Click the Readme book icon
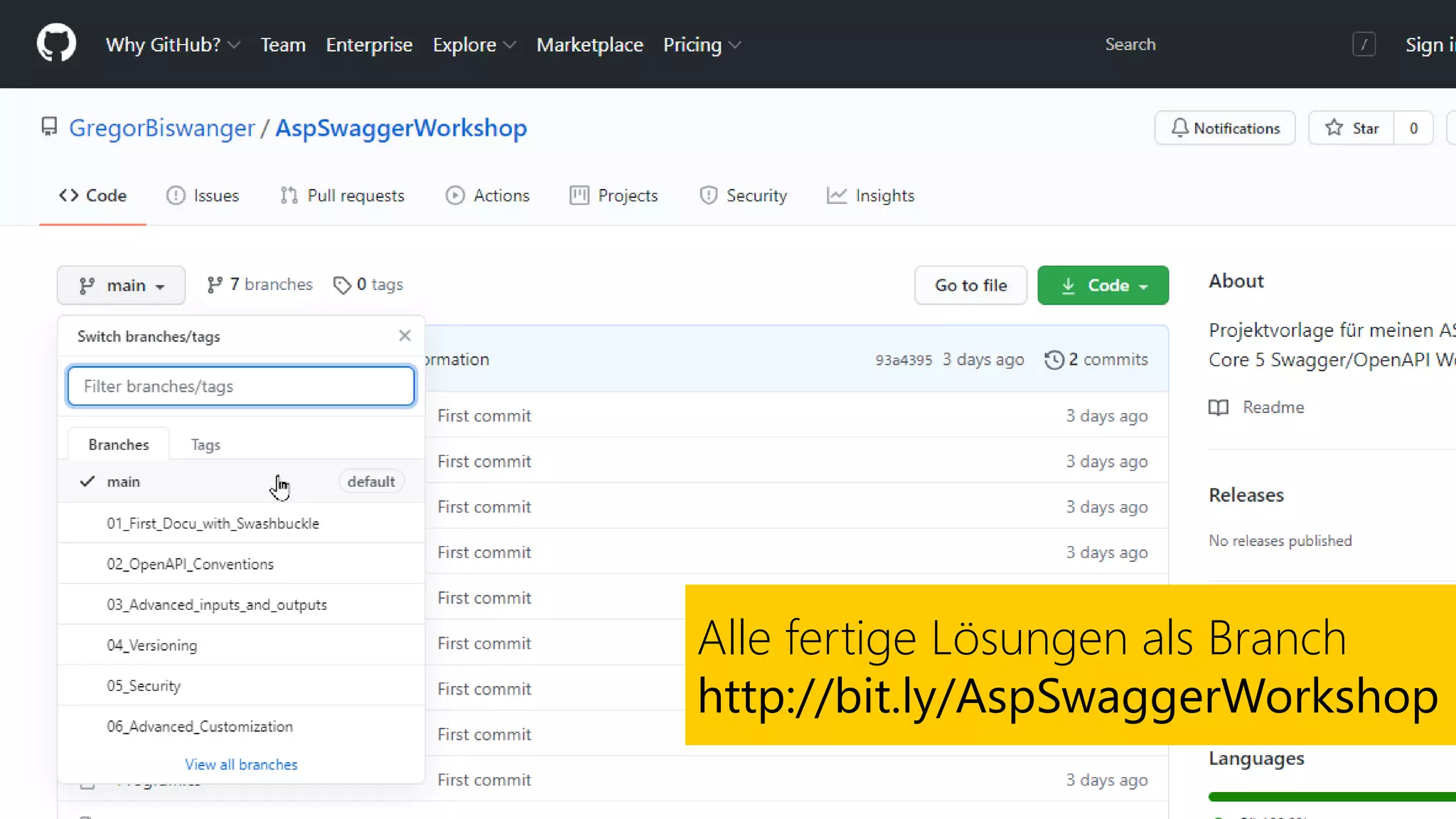The height and width of the screenshot is (819, 1456). [1219, 407]
